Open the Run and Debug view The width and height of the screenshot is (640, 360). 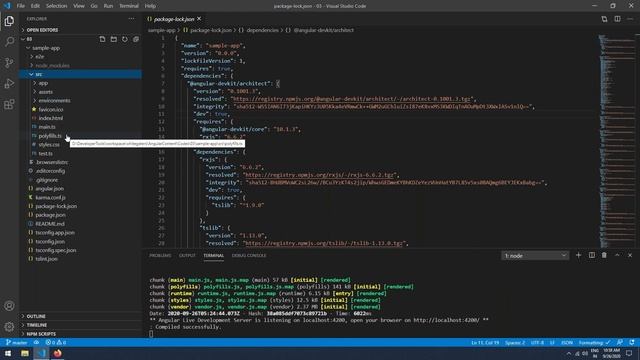click(x=9, y=83)
